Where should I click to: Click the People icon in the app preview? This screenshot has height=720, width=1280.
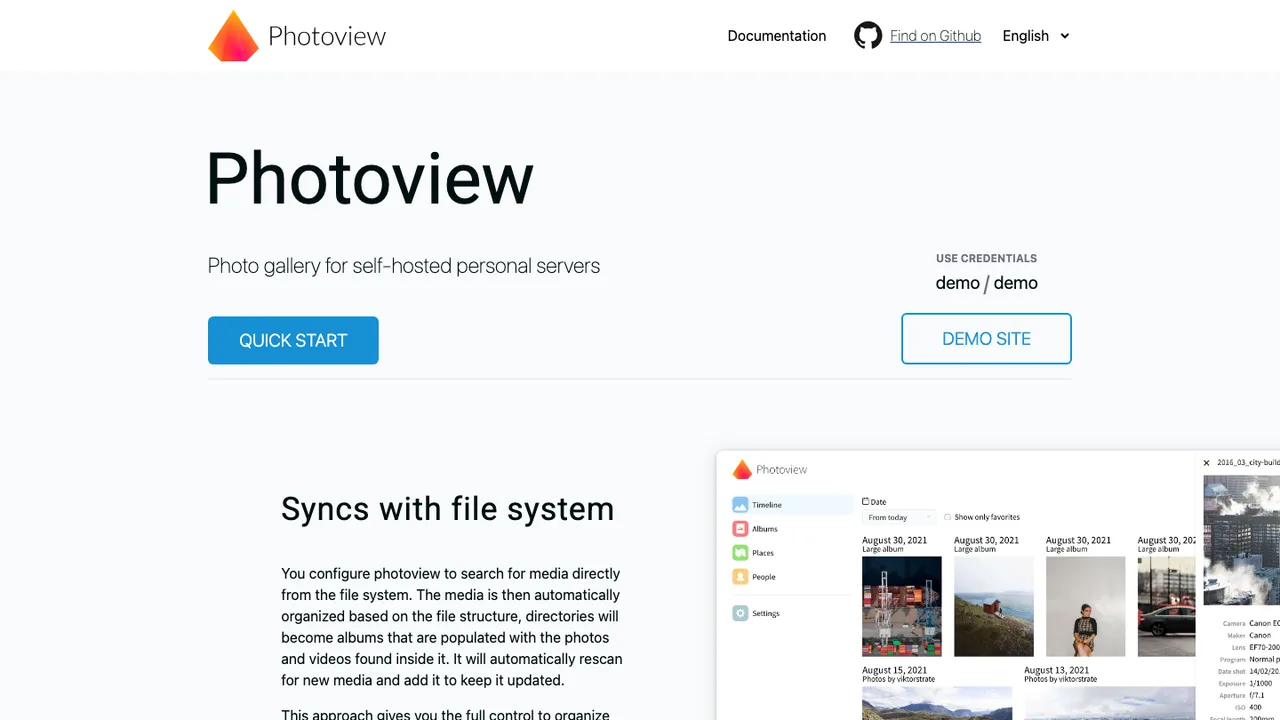tap(740, 577)
